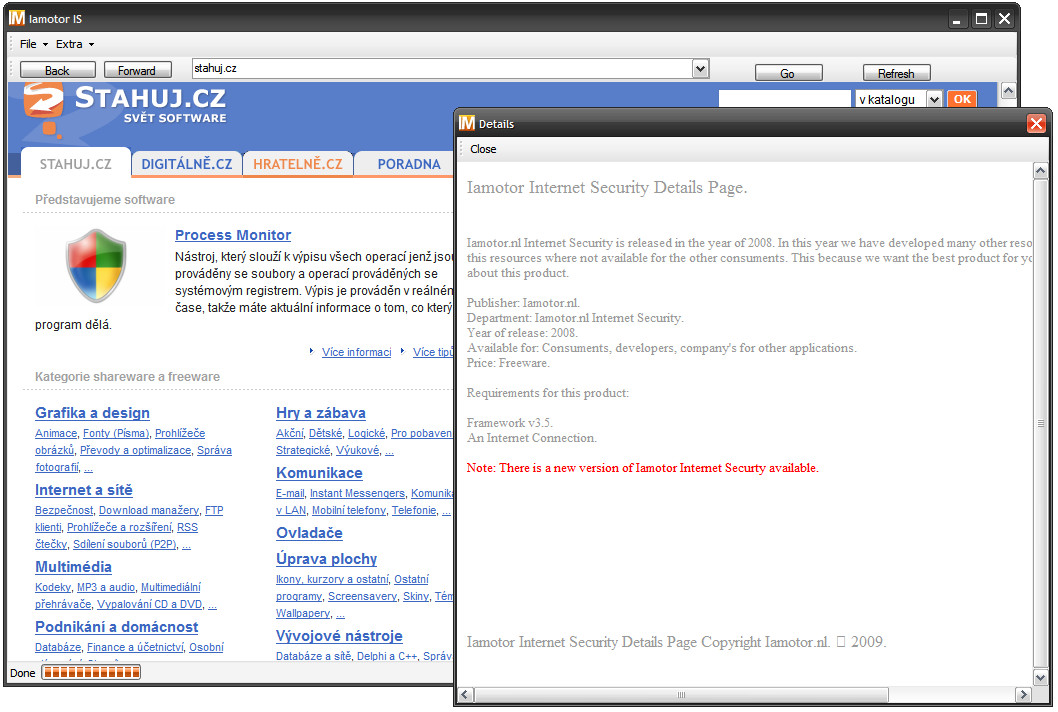
Task: Click the 'Vypalování CD a DVD' link
Action: click(x=149, y=604)
